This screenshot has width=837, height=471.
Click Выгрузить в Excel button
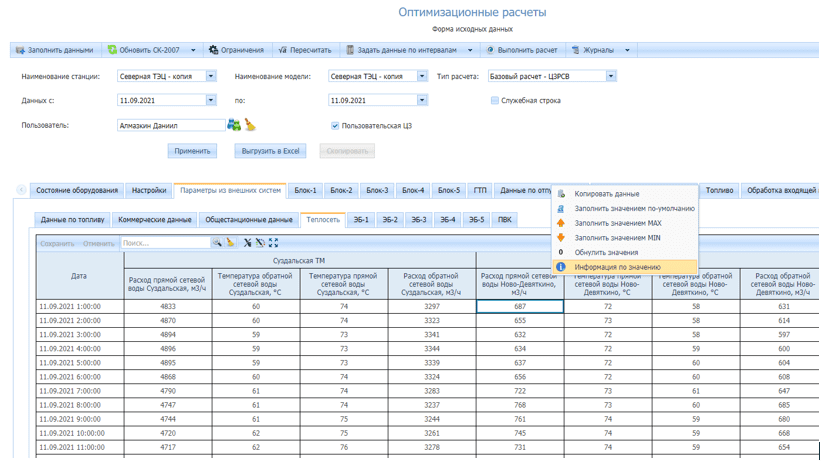click(x=270, y=151)
